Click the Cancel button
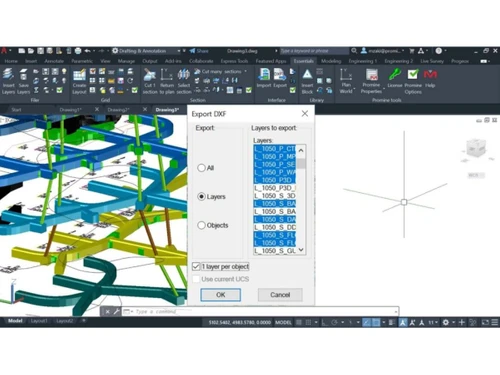500x375 pixels. click(x=280, y=295)
